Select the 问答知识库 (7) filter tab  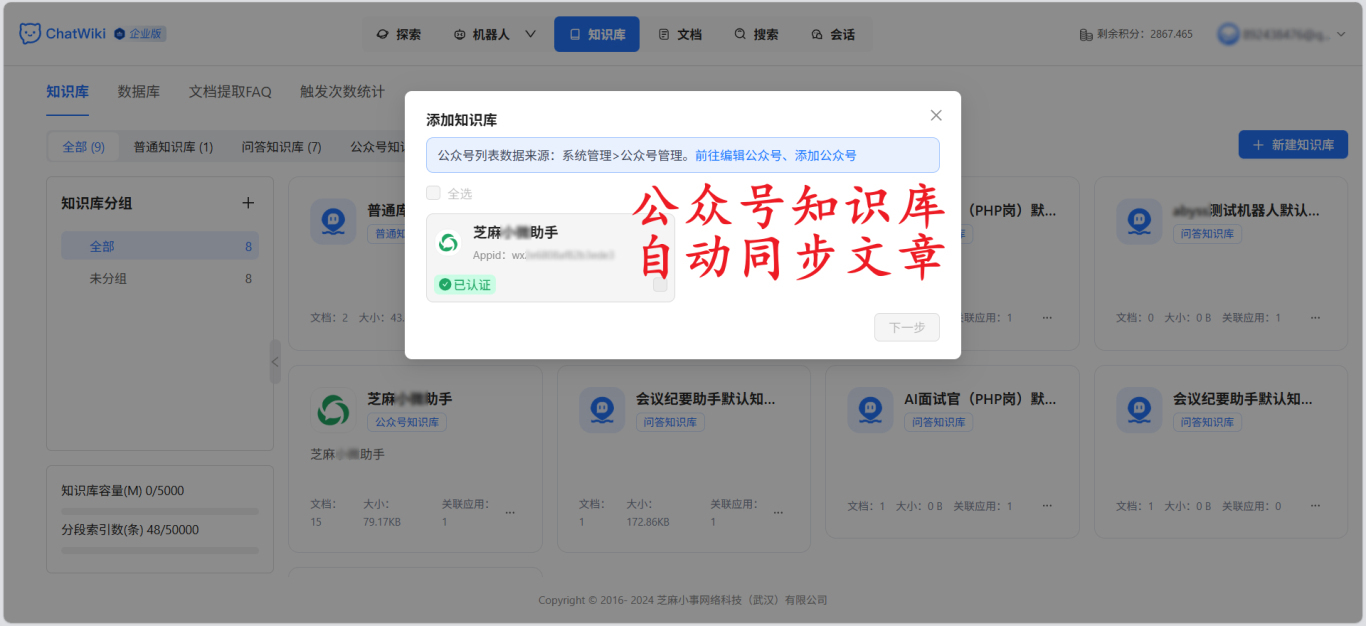point(280,145)
